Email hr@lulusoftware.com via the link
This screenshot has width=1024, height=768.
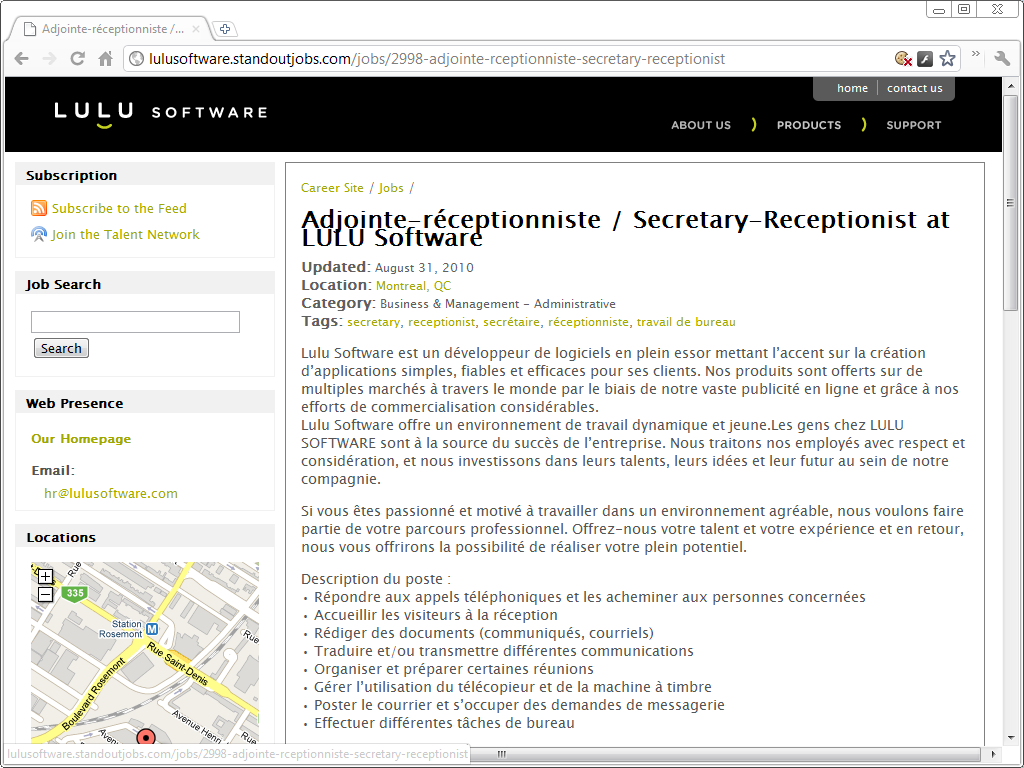pos(111,493)
